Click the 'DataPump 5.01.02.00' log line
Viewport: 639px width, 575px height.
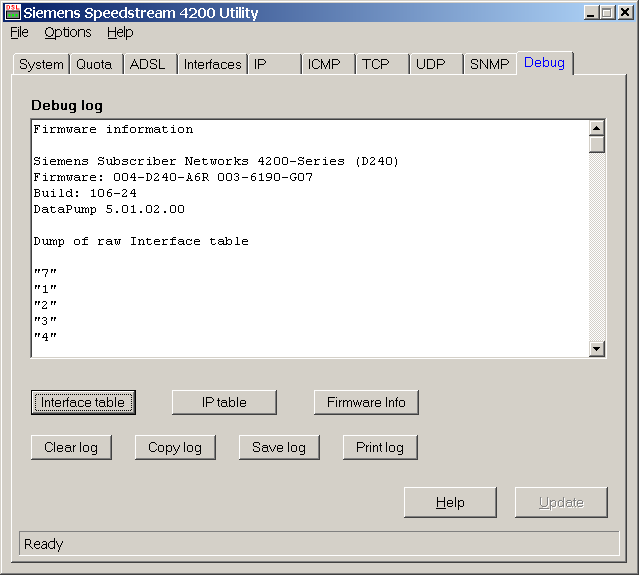point(109,209)
